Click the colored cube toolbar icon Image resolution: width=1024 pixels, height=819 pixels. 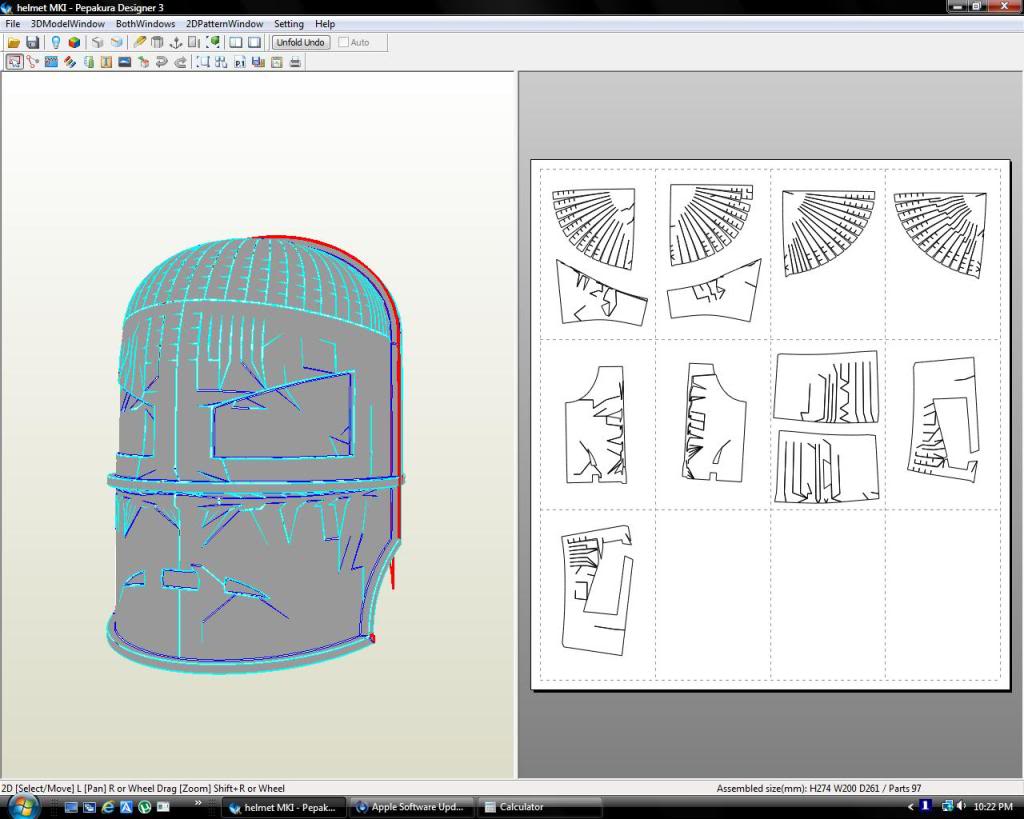click(75, 43)
